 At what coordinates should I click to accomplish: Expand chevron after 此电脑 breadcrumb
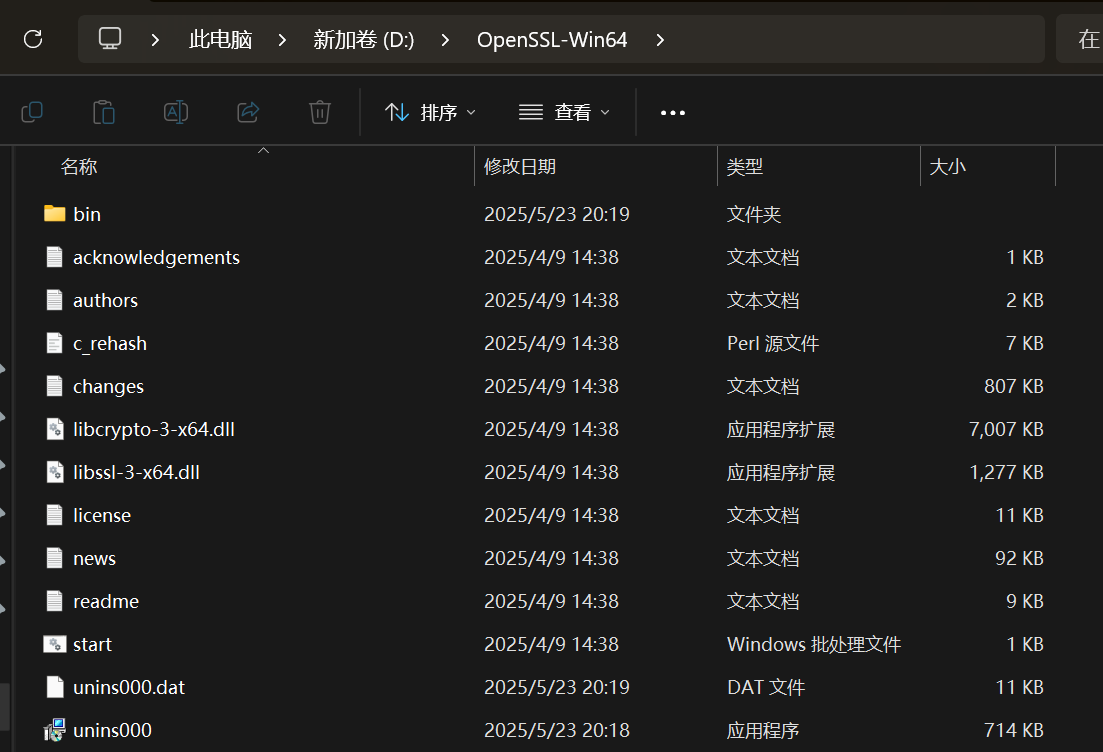[x=283, y=40]
